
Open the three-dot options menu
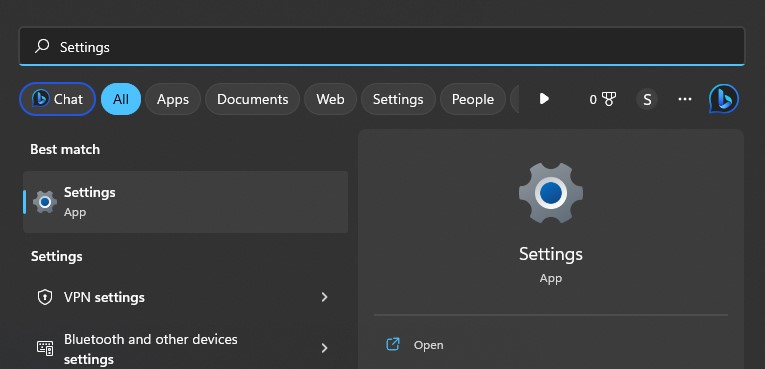685,99
